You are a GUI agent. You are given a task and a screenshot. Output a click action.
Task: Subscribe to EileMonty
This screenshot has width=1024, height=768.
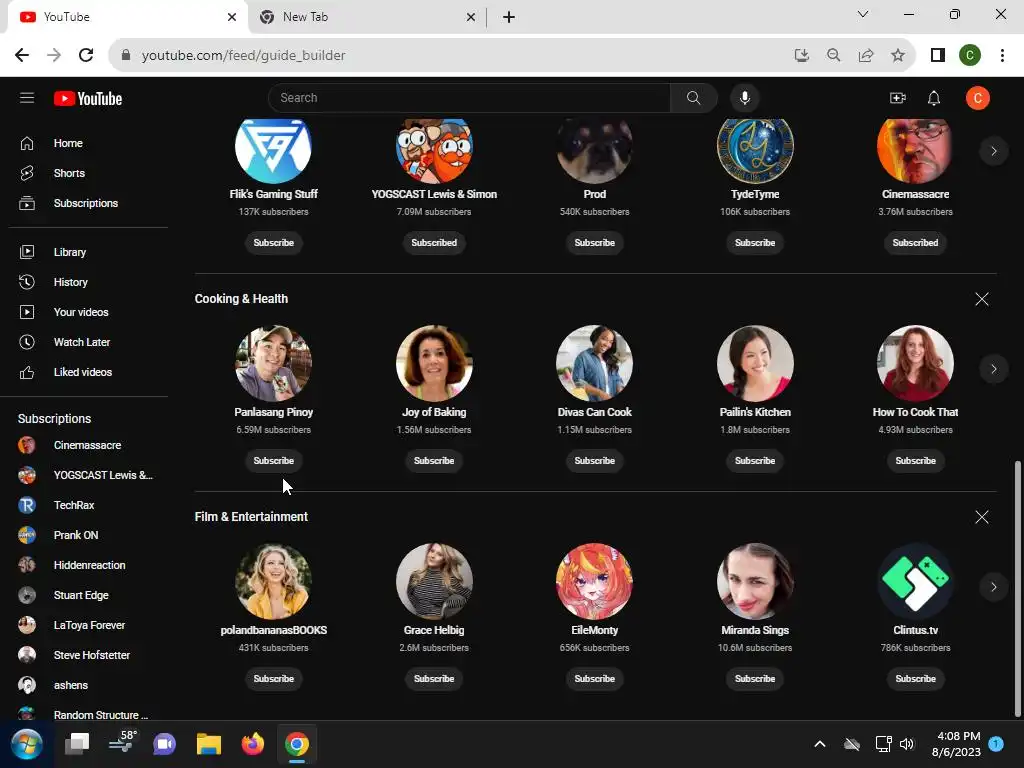point(595,679)
